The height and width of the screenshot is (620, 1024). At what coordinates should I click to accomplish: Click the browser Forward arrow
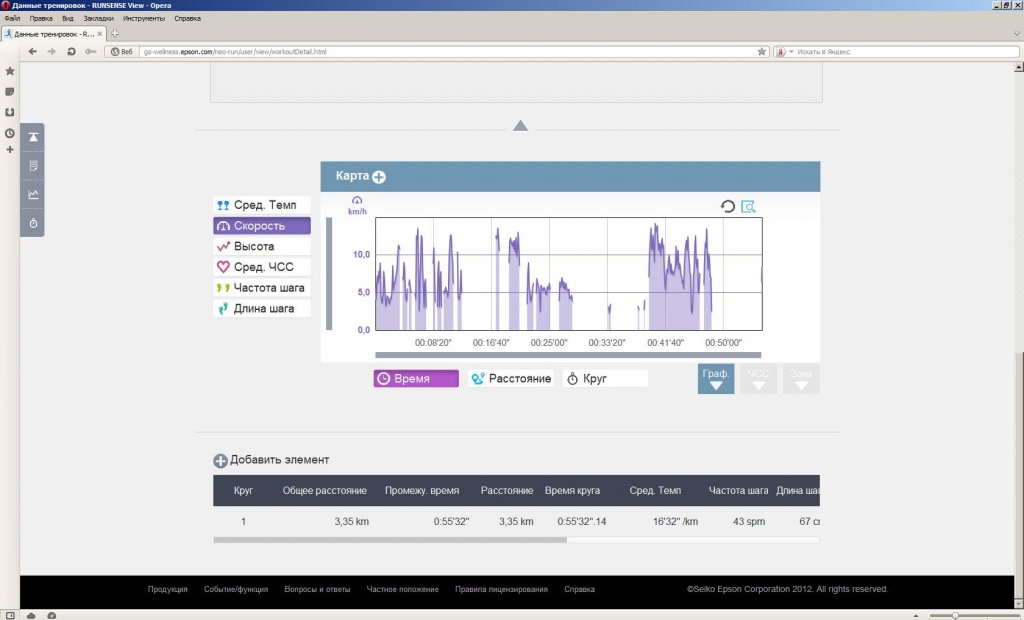pyautogui.click(x=52, y=52)
